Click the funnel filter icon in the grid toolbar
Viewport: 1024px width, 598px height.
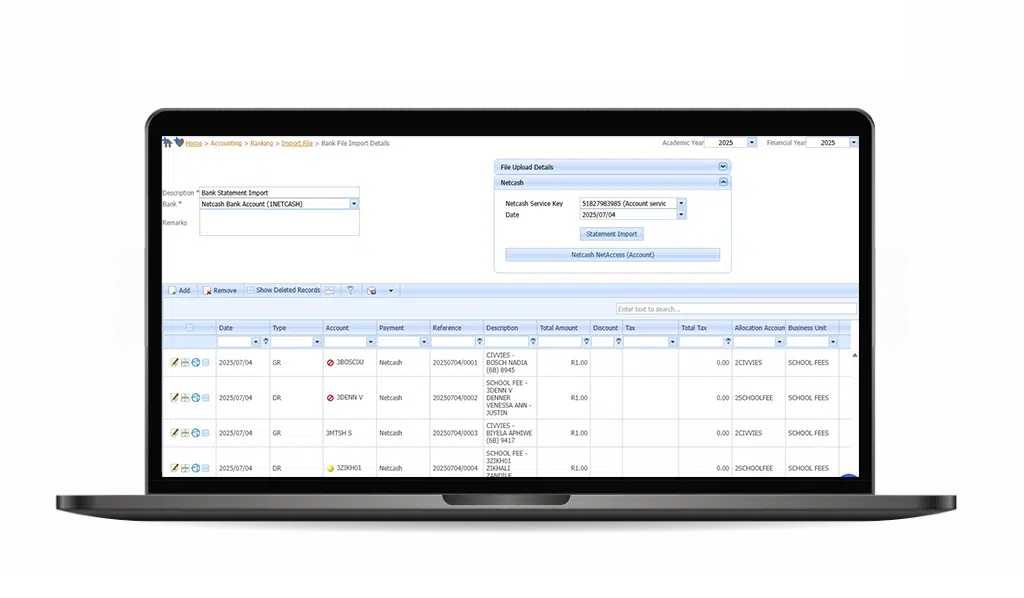click(x=350, y=290)
